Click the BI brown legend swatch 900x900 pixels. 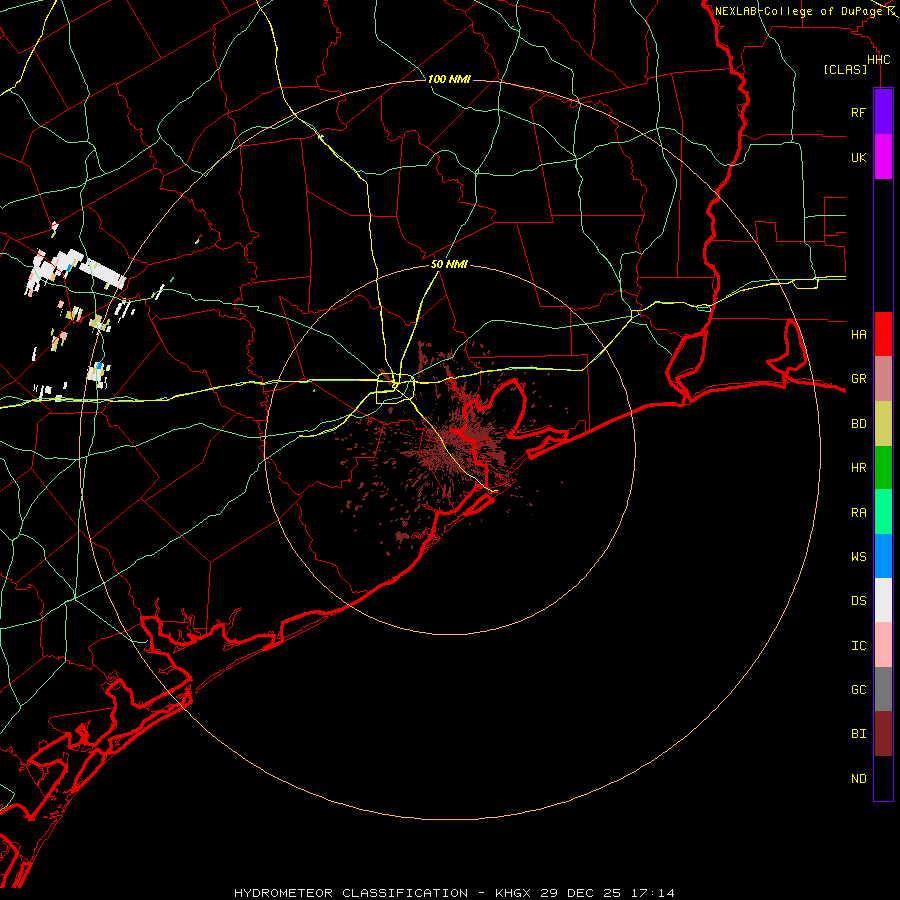(x=883, y=734)
